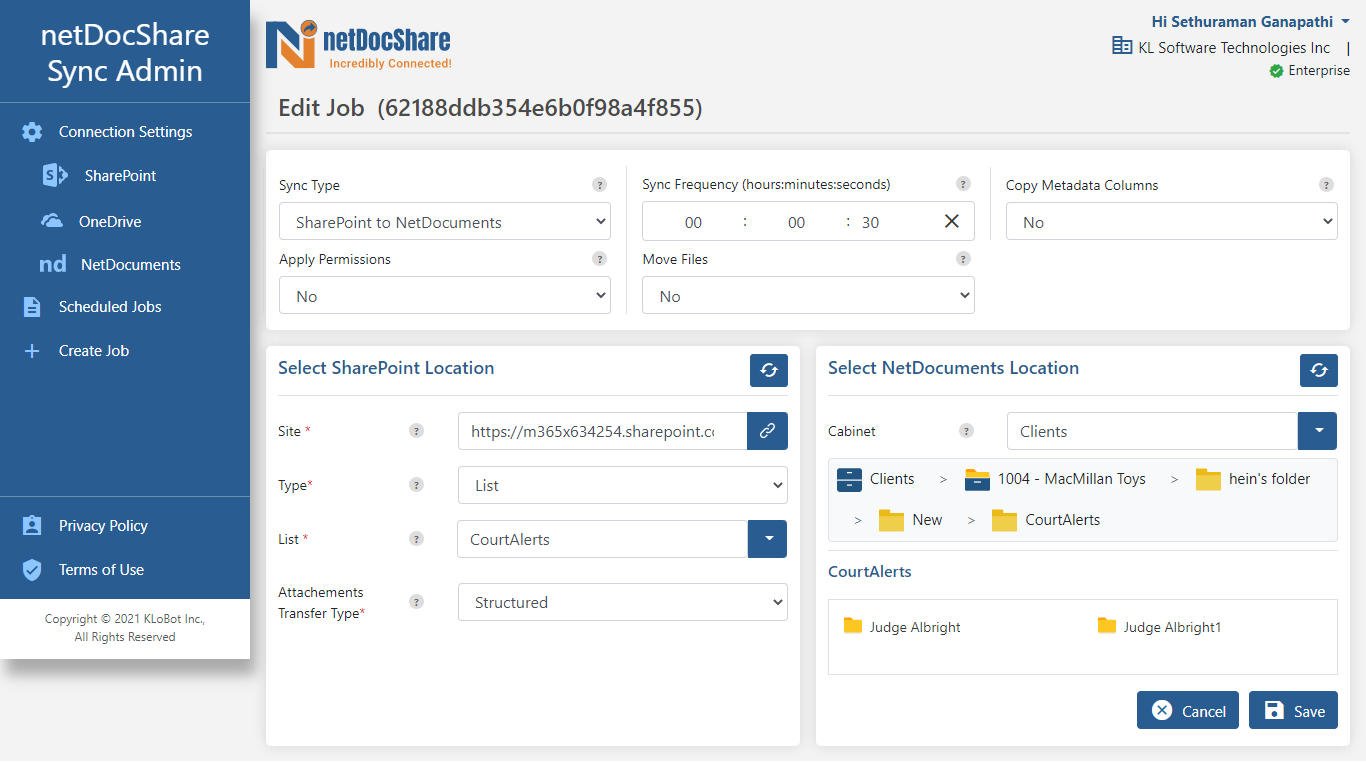This screenshot has height=762, width=1366.
Task: Refresh the SharePoint Location panel
Action: click(768, 370)
